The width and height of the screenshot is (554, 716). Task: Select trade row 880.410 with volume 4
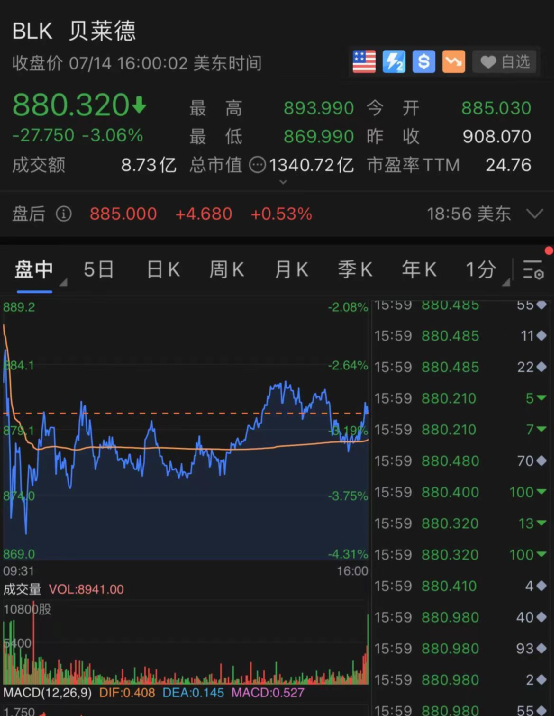[x=461, y=586]
